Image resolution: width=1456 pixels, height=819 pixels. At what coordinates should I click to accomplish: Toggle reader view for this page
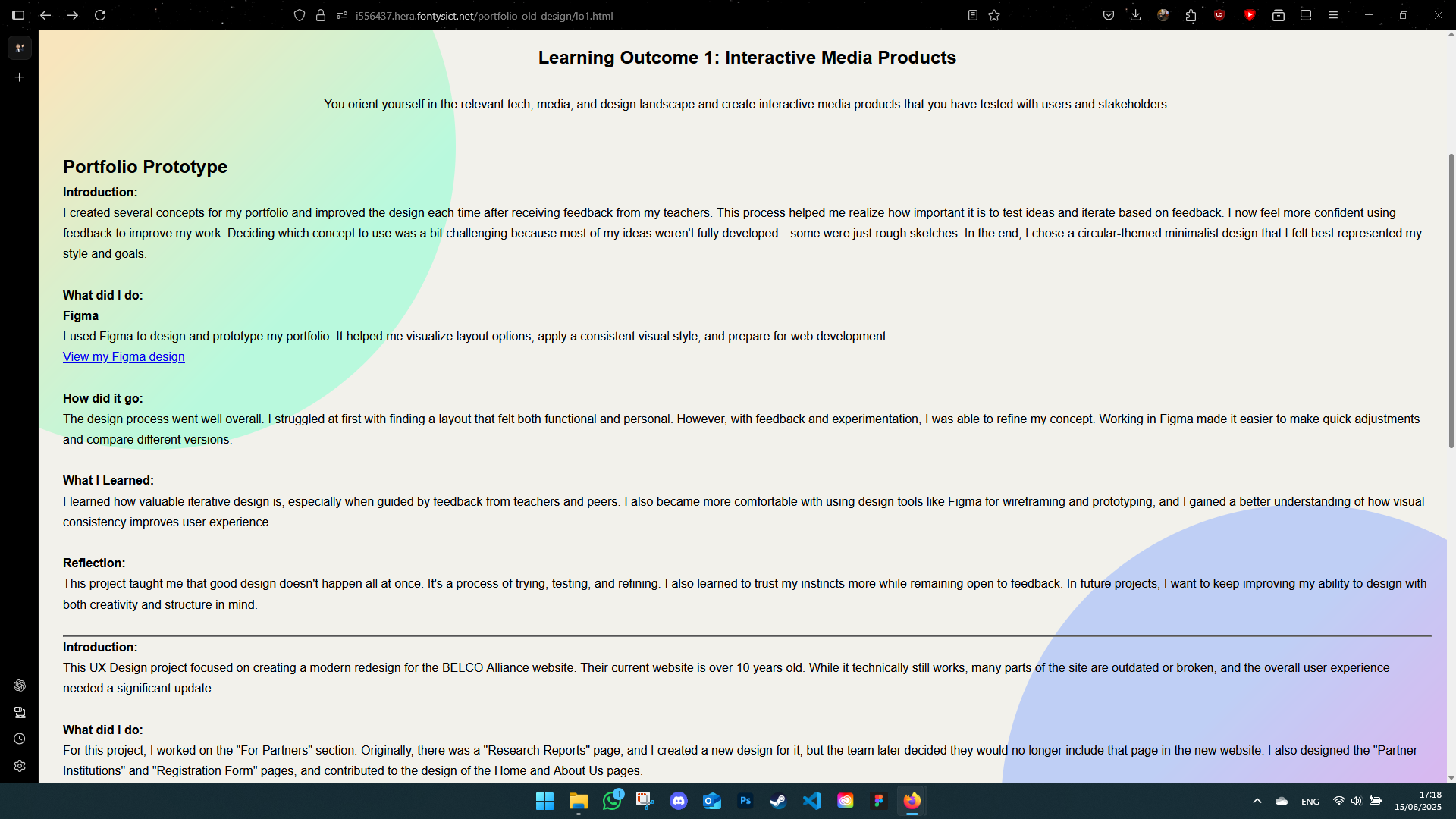(x=973, y=15)
